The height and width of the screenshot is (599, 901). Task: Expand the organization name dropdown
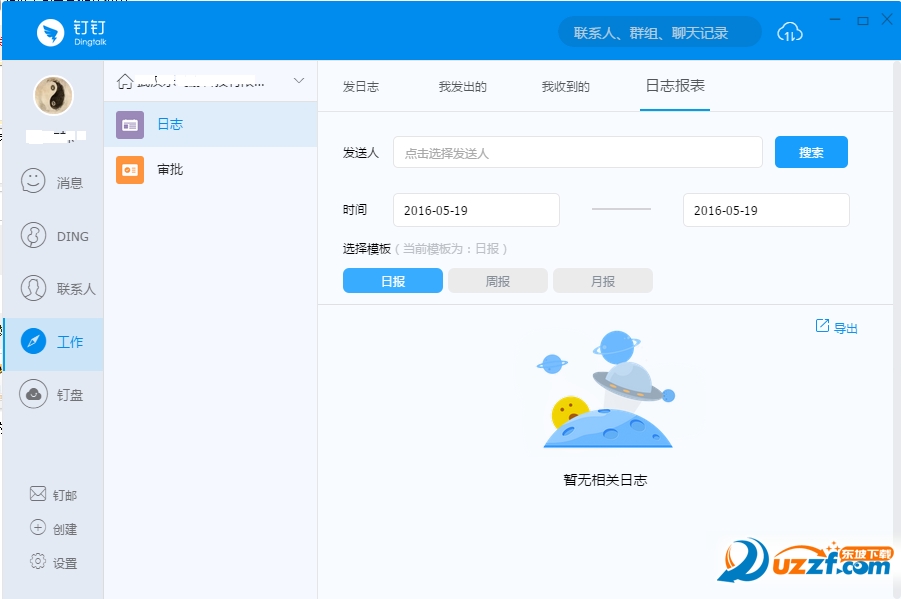[x=298, y=81]
